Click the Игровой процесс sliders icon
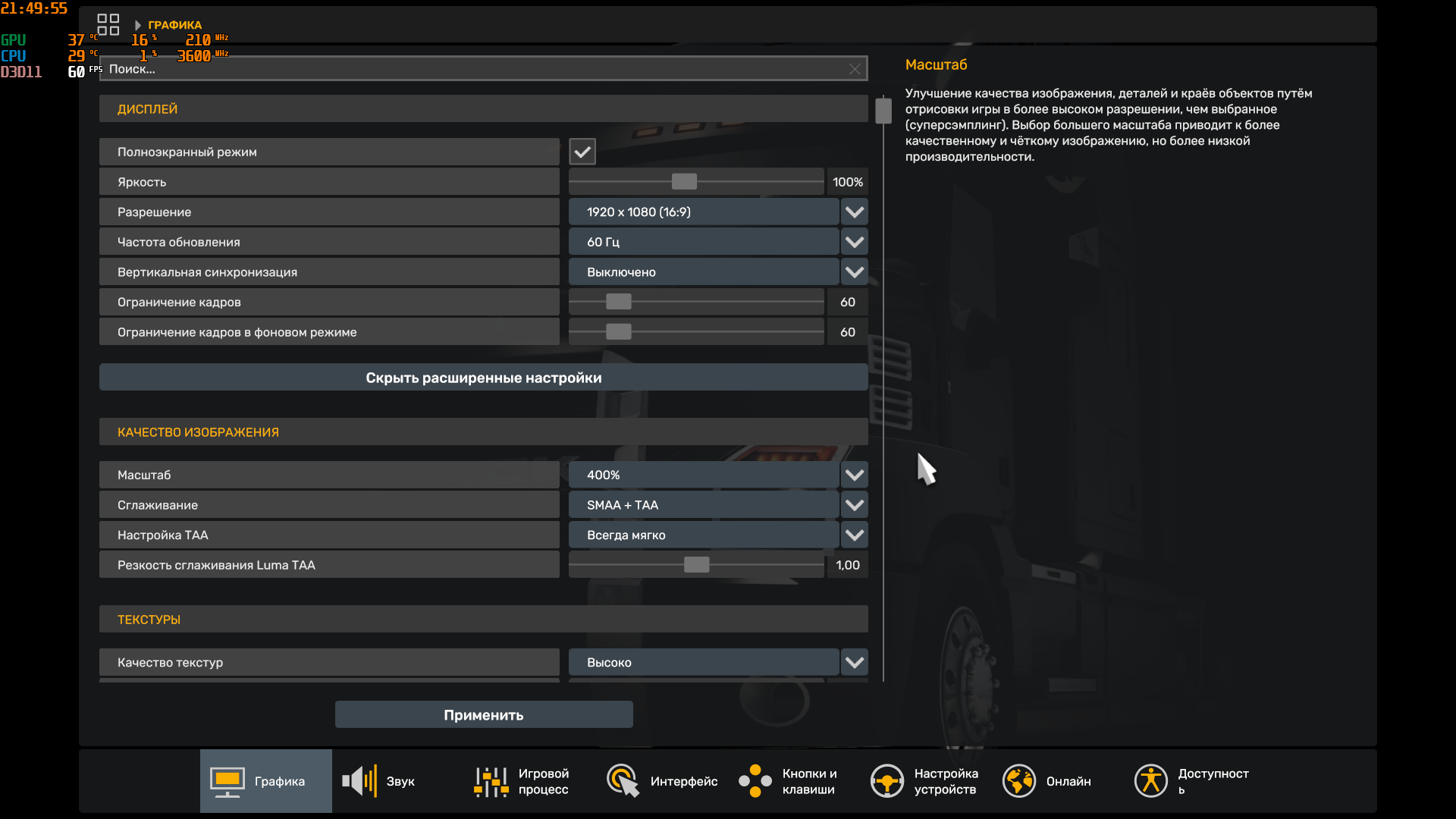 tap(491, 781)
